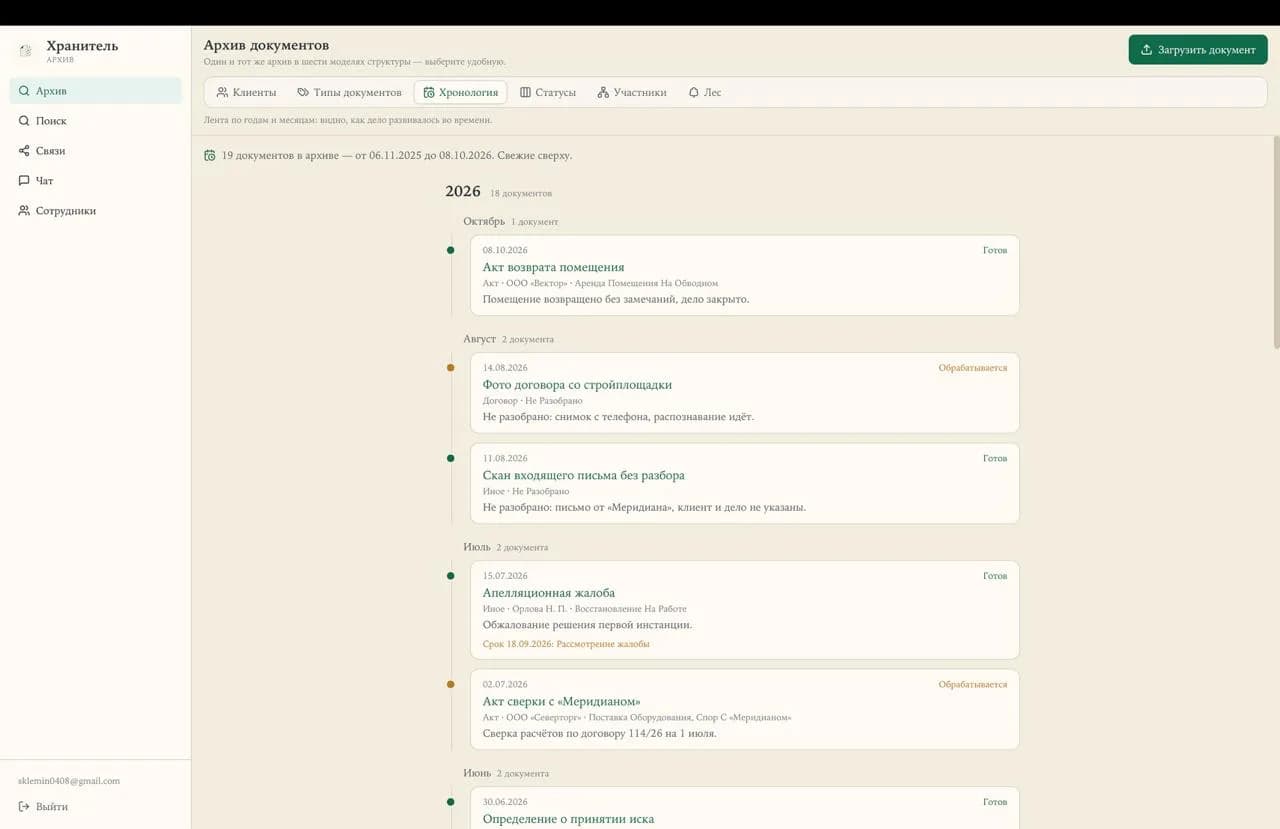This screenshot has width=1280, height=829.
Task: Click timeline dot for 02.07.2026 entry
Action: [450, 685]
